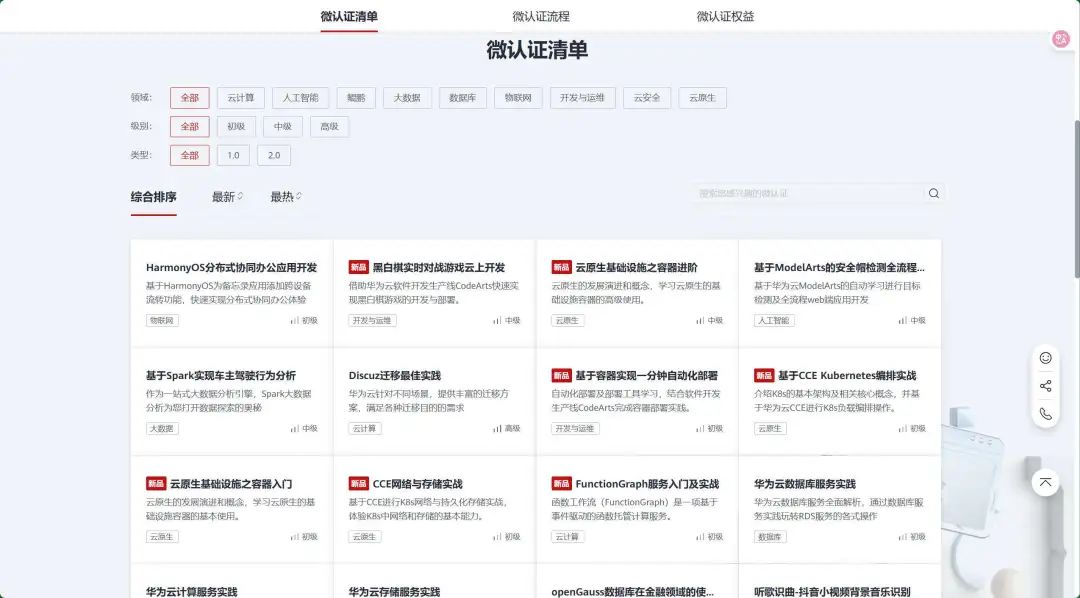Select the 综合排序 sorting tab
The width and height of the screenshot is (1080, 598).
[154, 197]
